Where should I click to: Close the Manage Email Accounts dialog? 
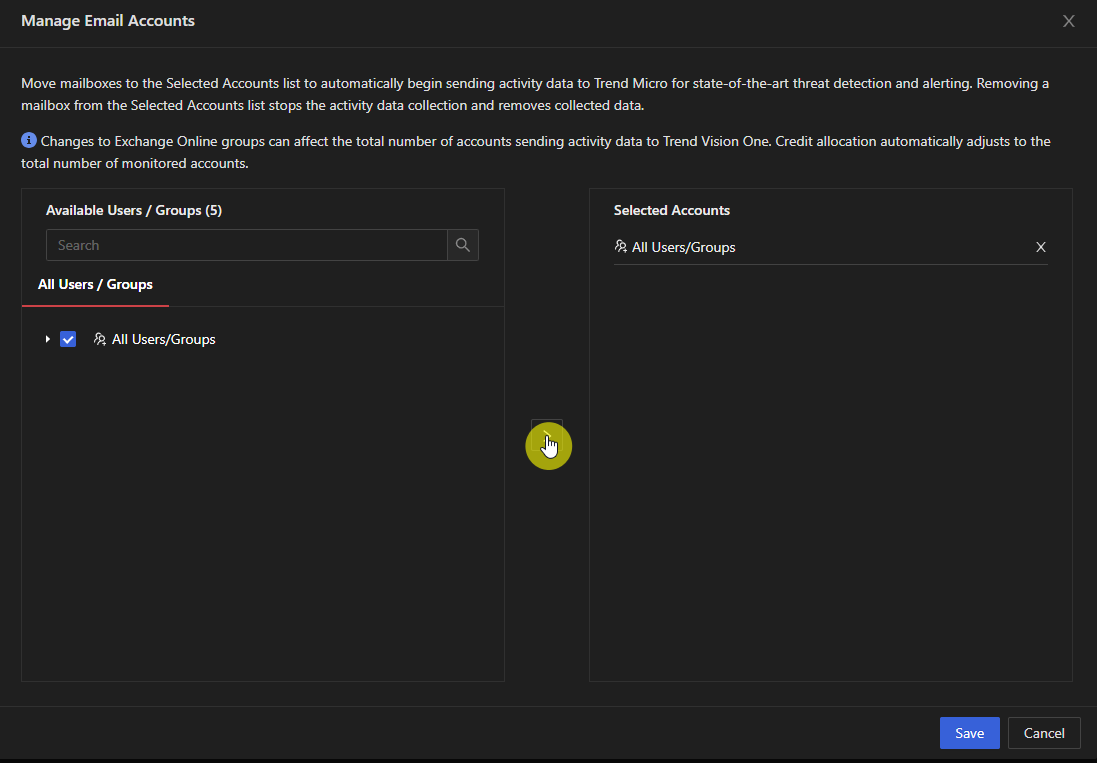[1068, 21]
